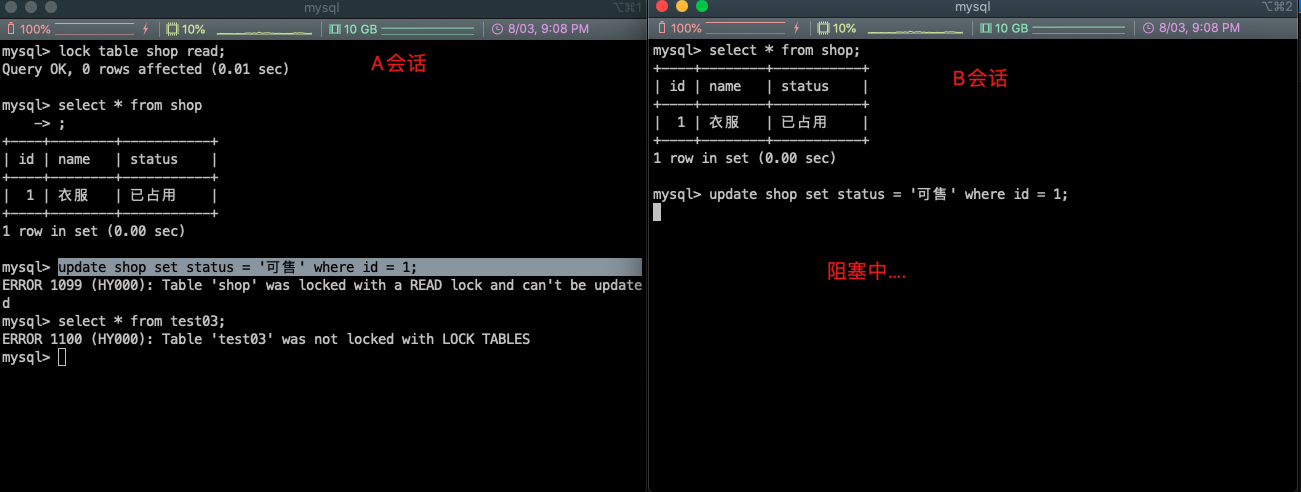Viewport: 1301px width, 492px height.
Task: Click the battery icon in left pane status bar
Action: [9, 29]
